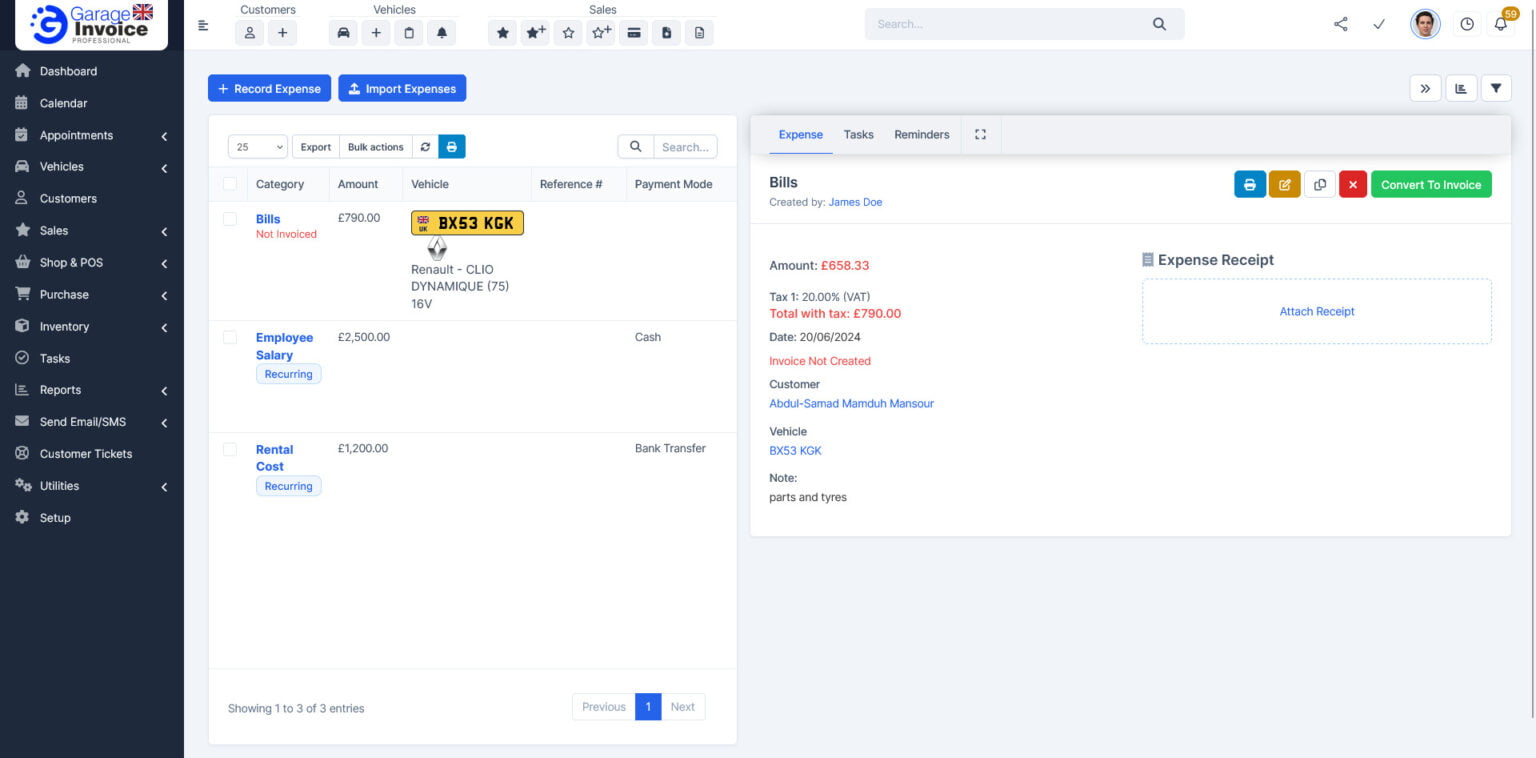Viewport: 1536px width, 758px height.
Task: Click the yellow edit expense icon
Action: 1284,185
